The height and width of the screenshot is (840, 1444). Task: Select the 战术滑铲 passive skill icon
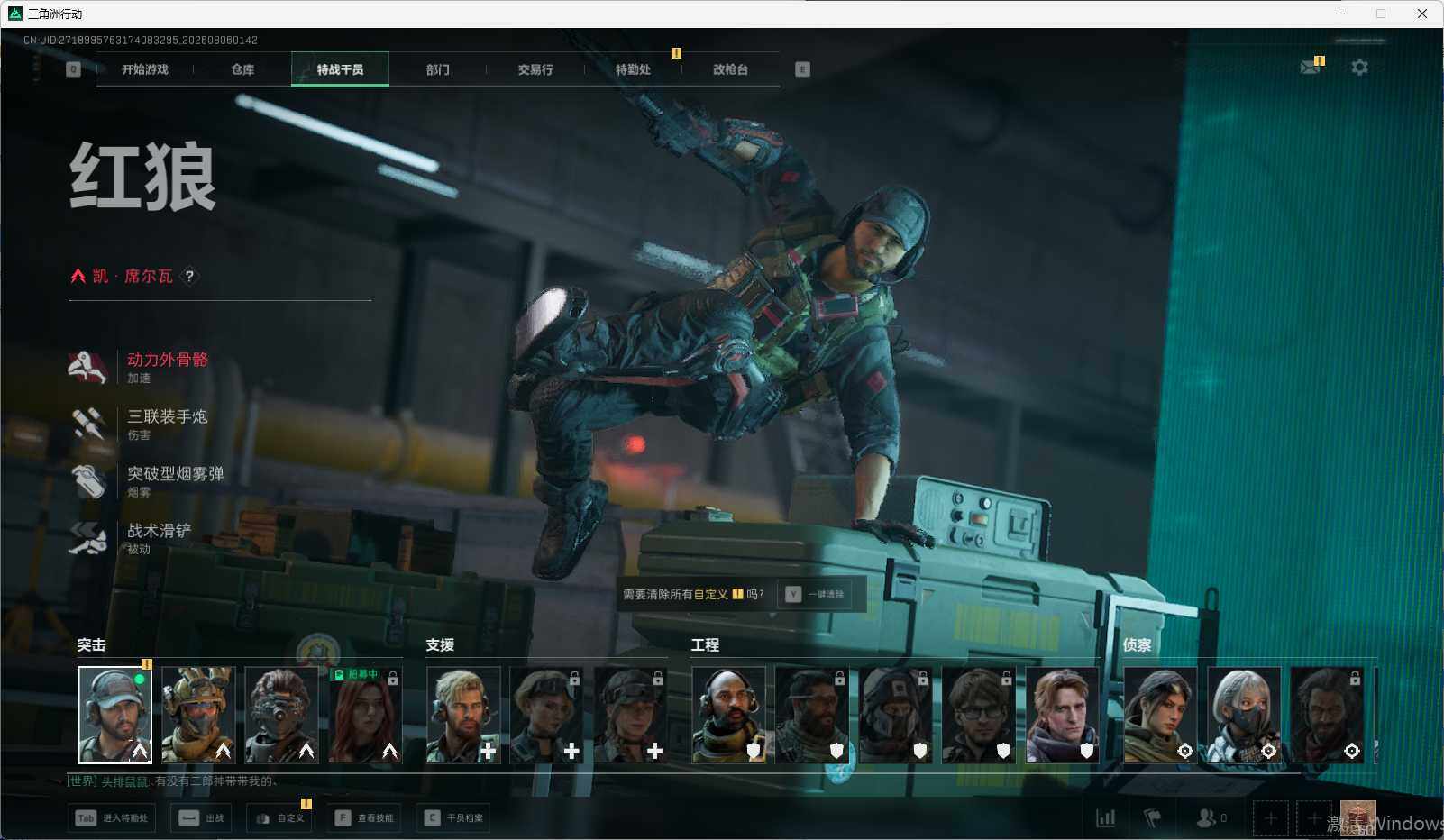click(x=88, y=538)
